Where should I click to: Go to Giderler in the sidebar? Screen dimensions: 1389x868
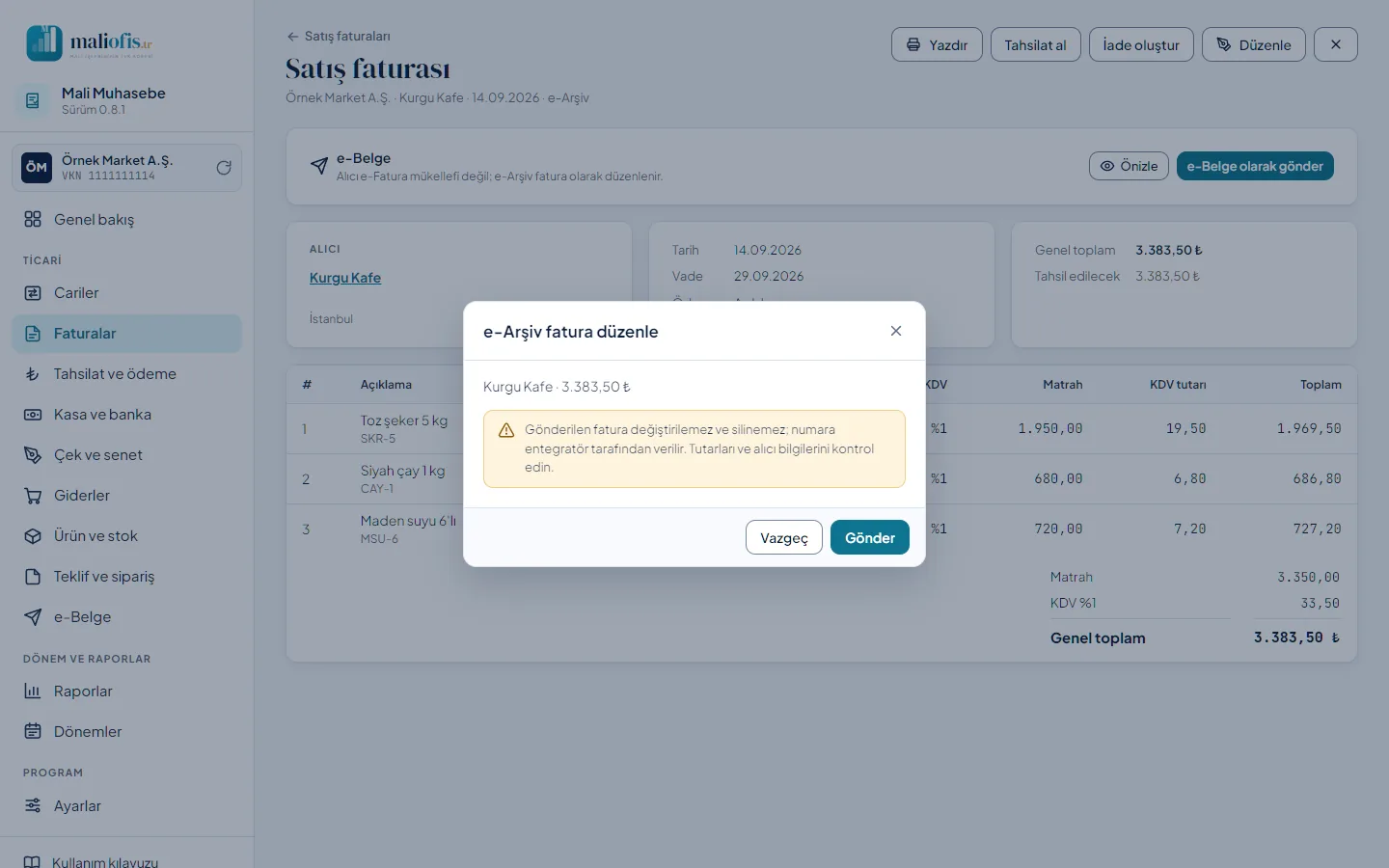[x=126, y=495]
